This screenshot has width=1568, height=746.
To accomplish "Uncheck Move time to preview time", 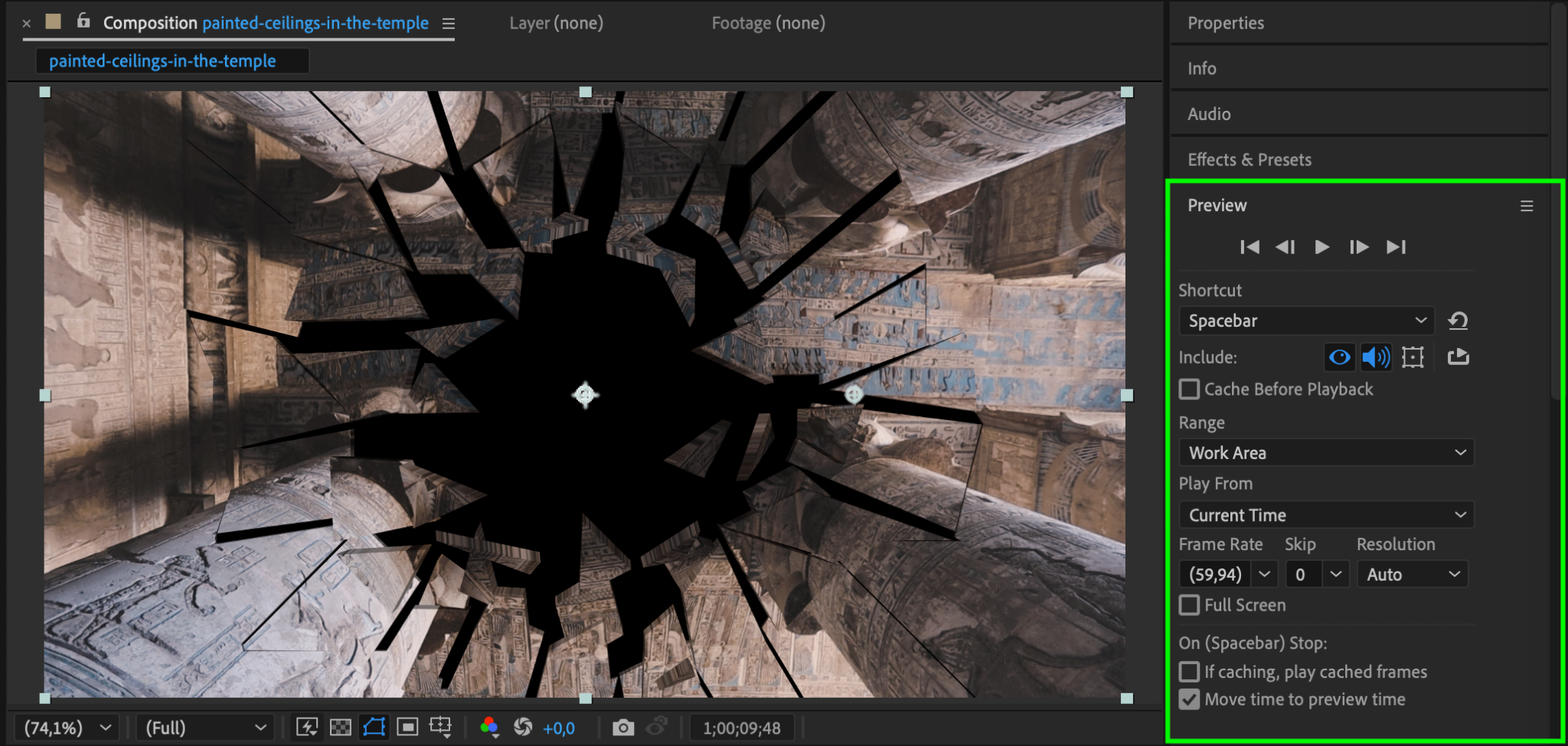I will coord(1189,699).
